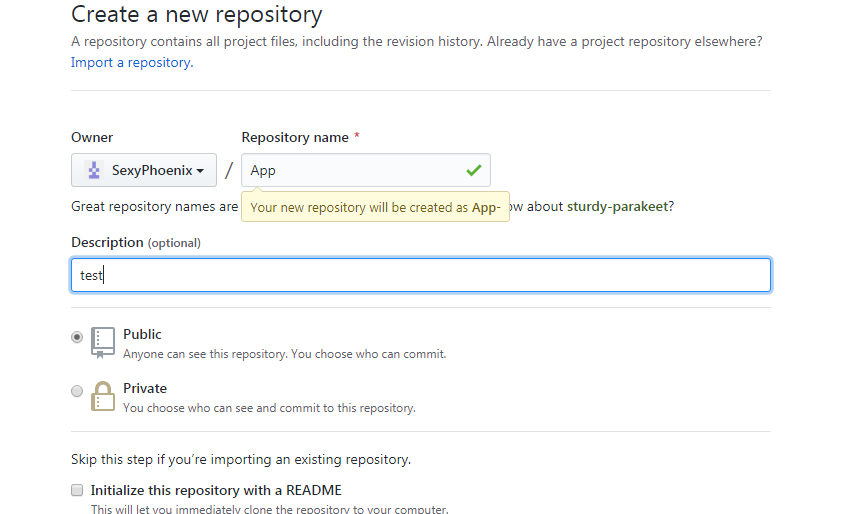Focus the Repository name field containing App
This screenshot has width=850, height=514.
point(366,170)
